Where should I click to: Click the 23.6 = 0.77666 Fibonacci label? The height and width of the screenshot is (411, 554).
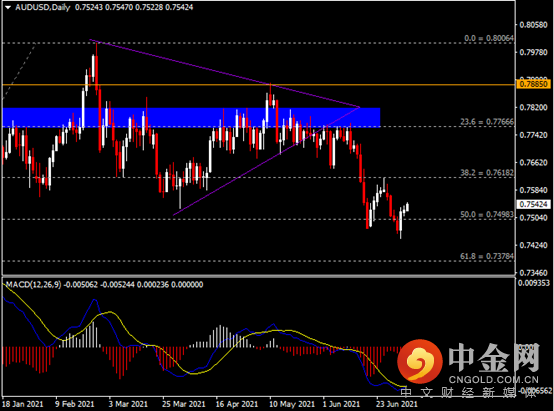487,122
